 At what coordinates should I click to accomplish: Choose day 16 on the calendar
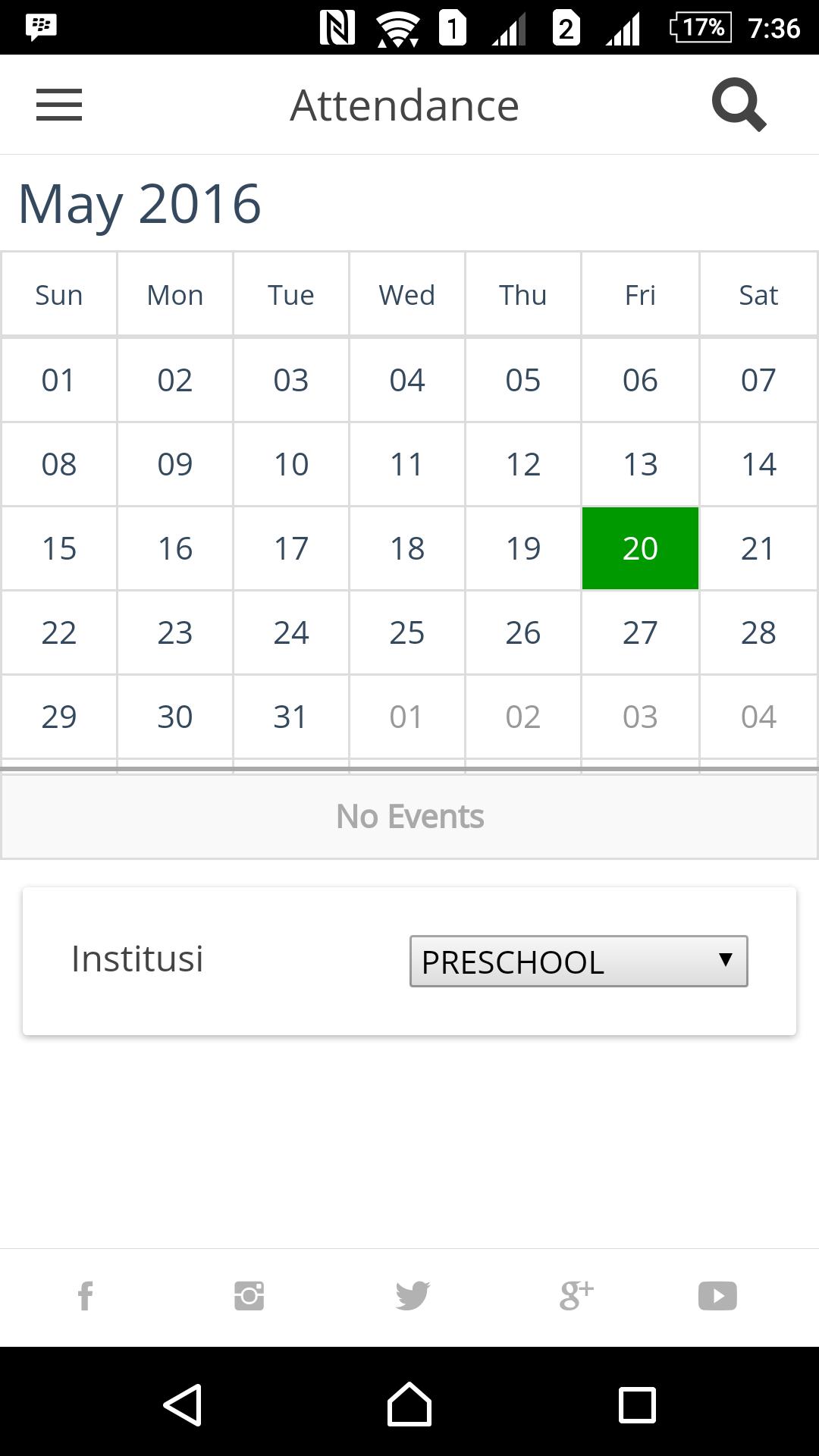click(175, 548)
